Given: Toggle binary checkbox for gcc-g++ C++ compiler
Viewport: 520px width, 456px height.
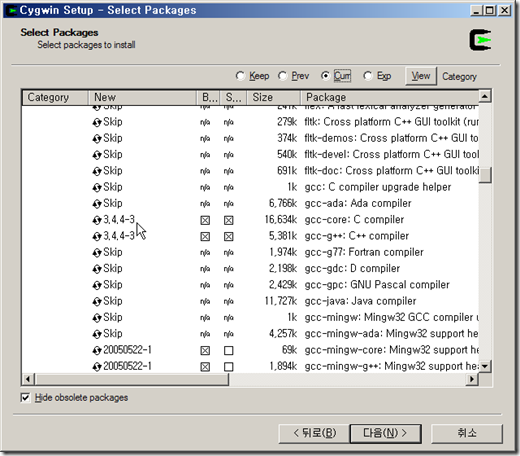Looking at the screenshot, I should coord(205,237).
